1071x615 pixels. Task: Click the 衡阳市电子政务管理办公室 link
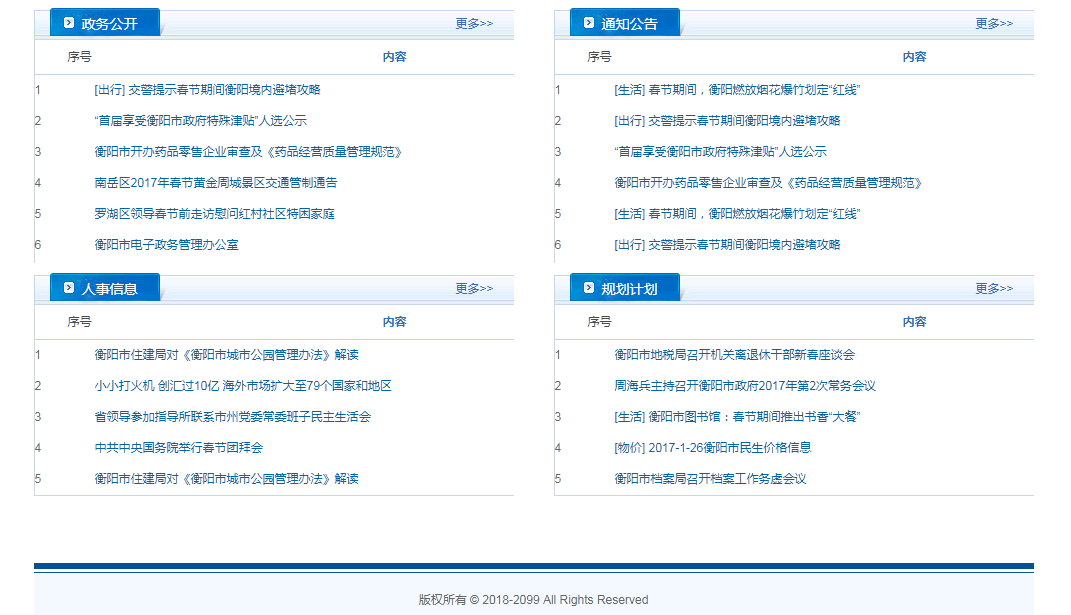click(x=166, y=245)
